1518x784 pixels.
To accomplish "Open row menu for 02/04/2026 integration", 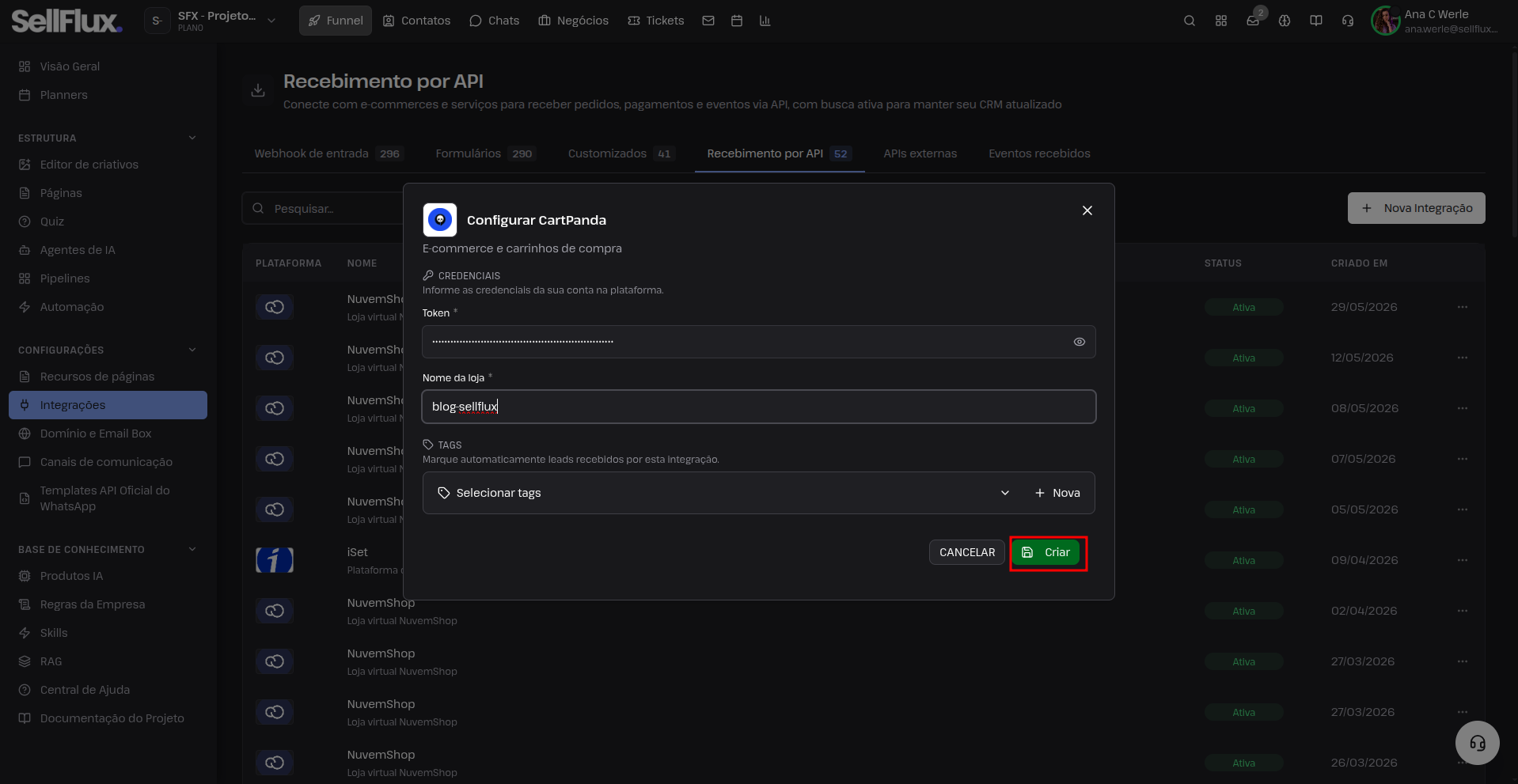I will click(1463, 611).
